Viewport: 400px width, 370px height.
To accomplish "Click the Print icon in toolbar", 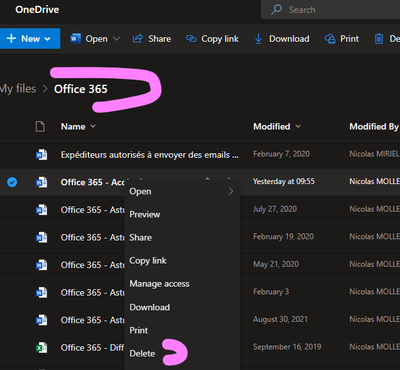I will point(330,39).
